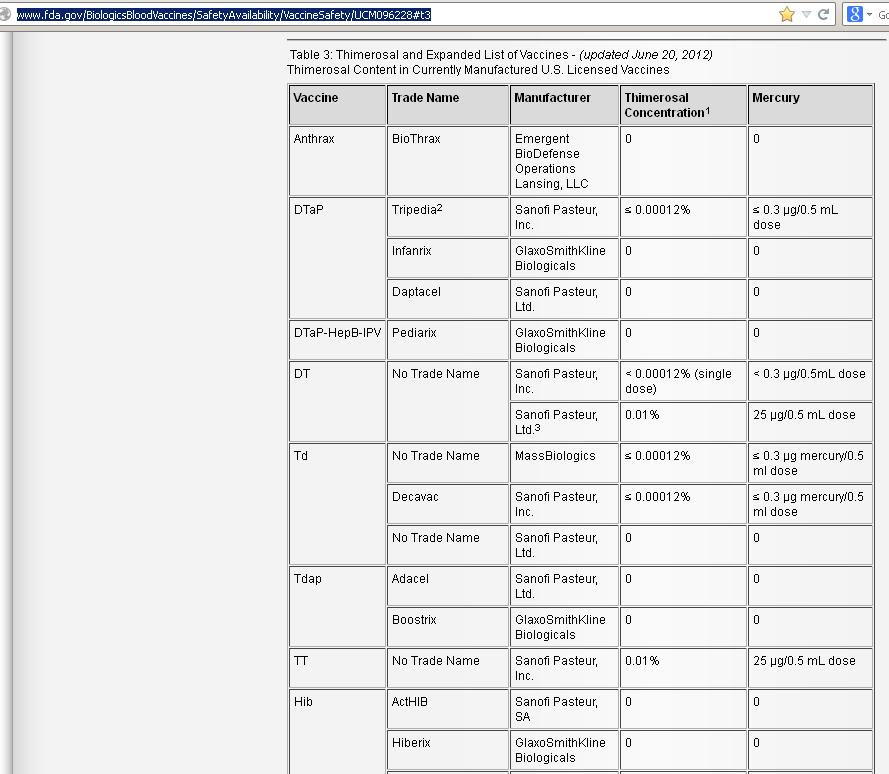Click the Google search engine icon
Image resolution: width=889 pixels, height=774 pixels.
click(x=854, y=14)
